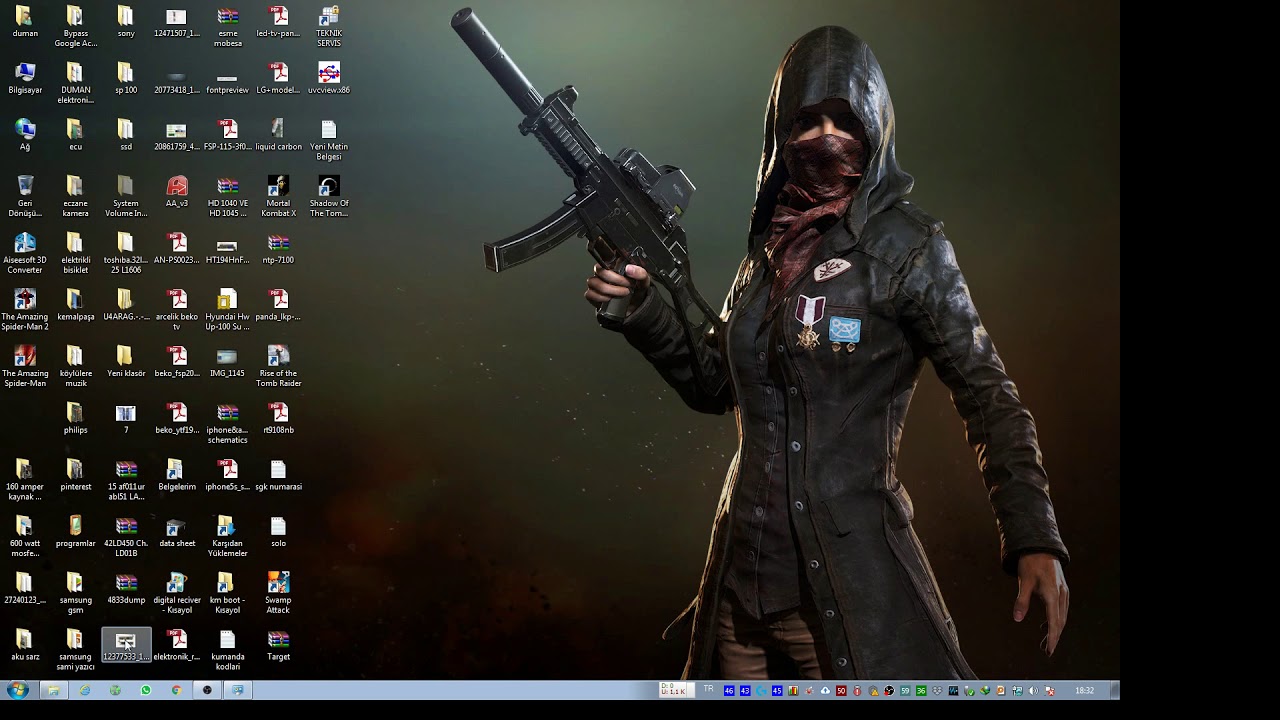Select the System Volume Information folder

coord(126,196)
